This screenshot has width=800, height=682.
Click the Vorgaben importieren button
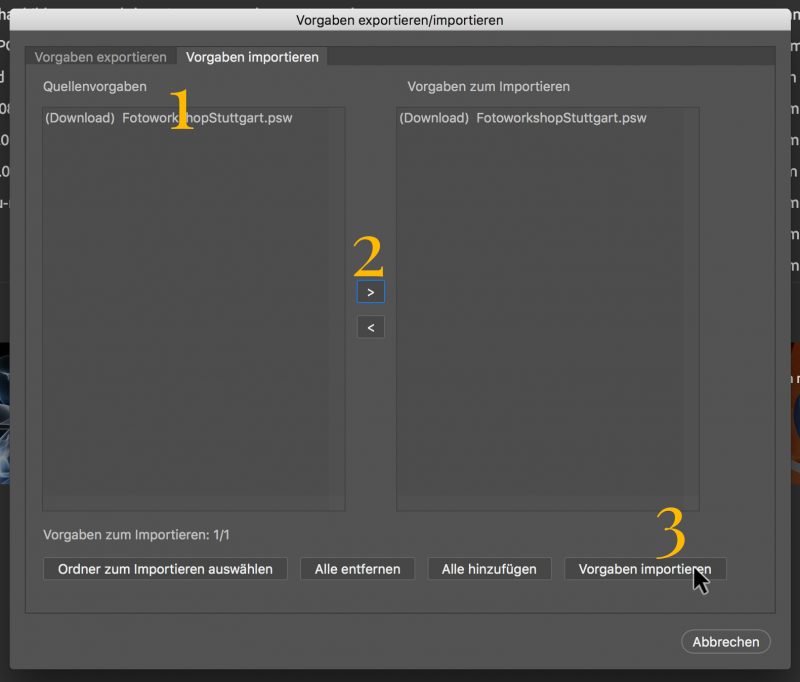tap(645, 569)
